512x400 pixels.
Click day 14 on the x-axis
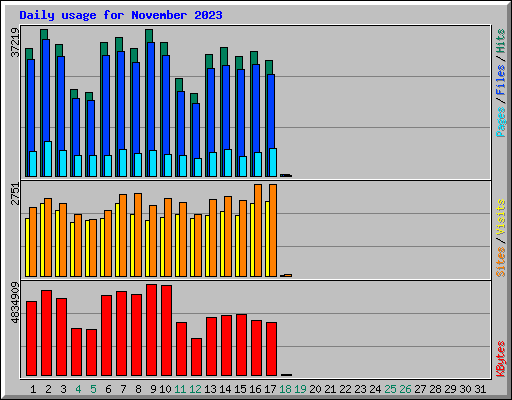[225, 389]
